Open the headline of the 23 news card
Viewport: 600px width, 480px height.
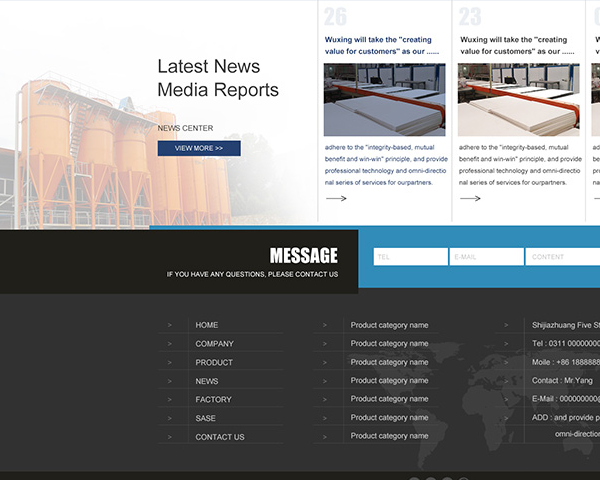(x=517, y=46)
